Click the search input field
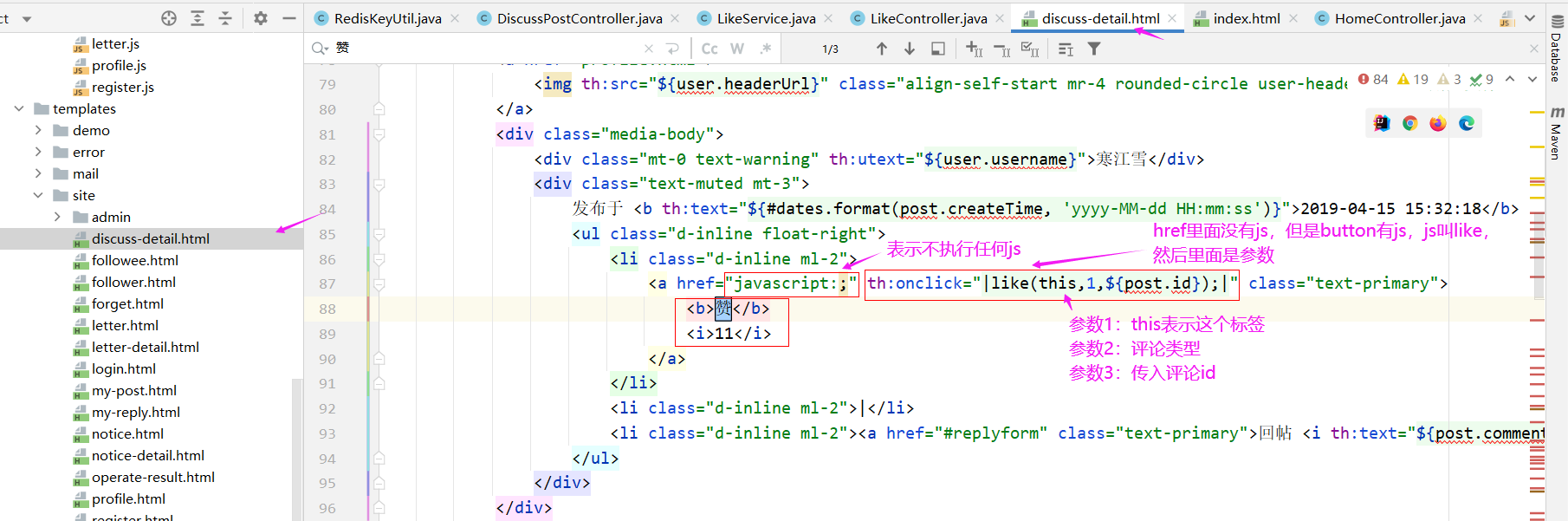Image resolution: width=1568 pixels, height=521 pixels. pyautogui.click(x=485, y=49)
